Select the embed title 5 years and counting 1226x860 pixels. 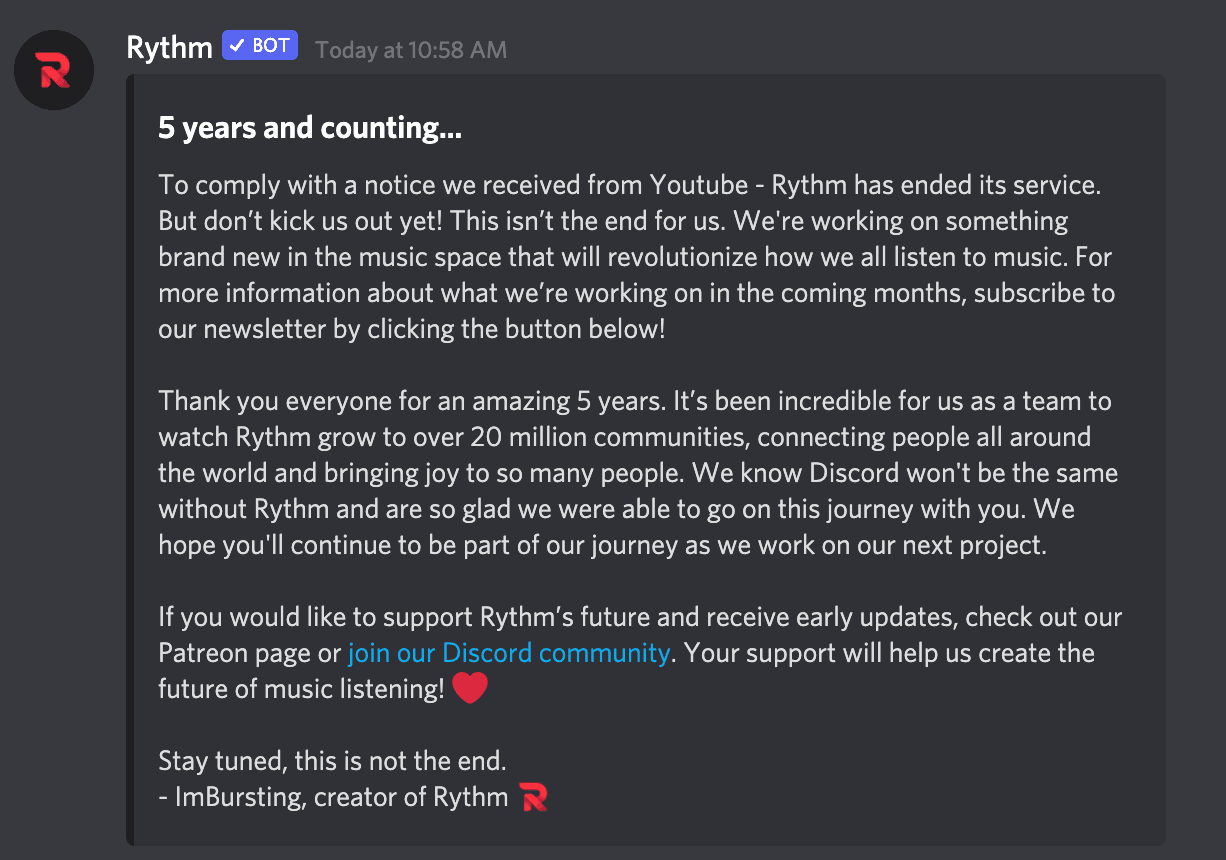(x=310, y=128)
